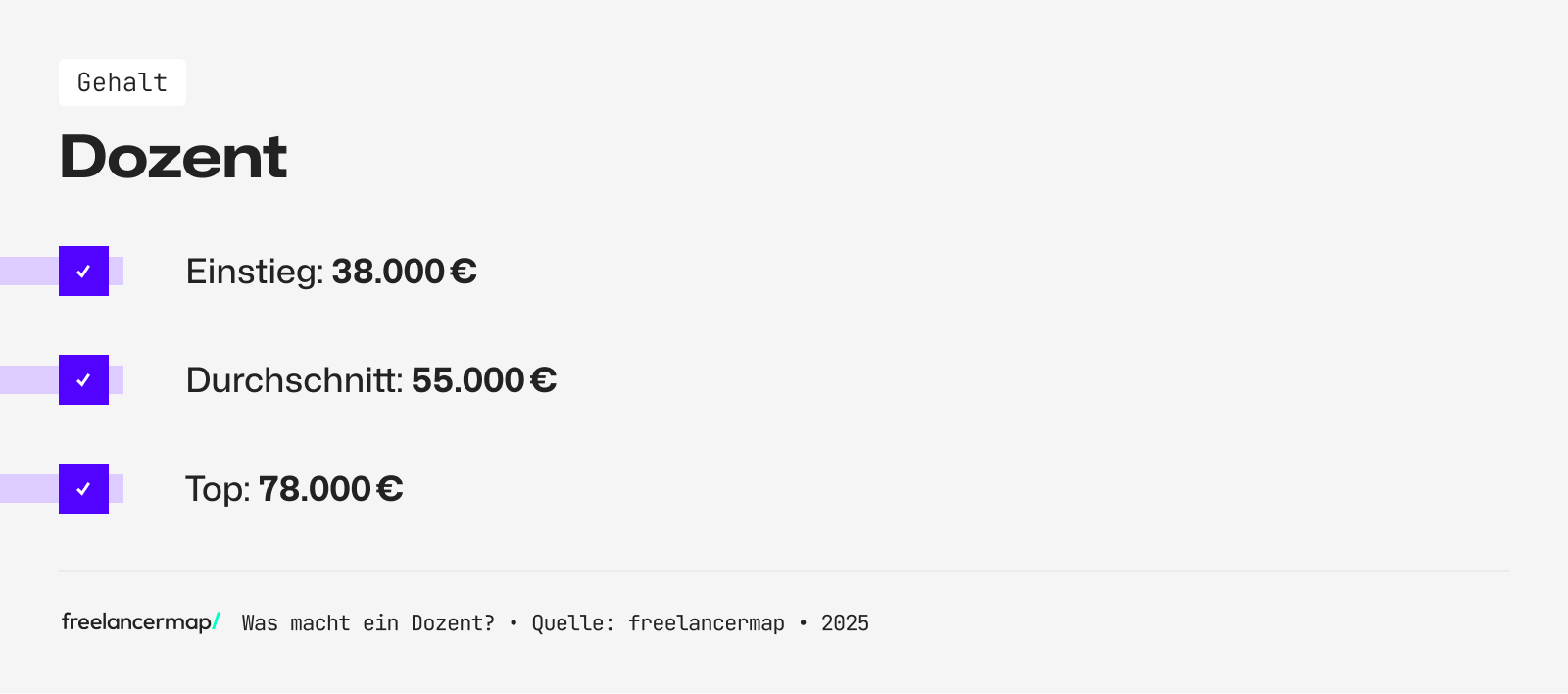The image size is (1568, 694).
Task: Toggle the checkbox next to Top
Action: click(83, 489)
